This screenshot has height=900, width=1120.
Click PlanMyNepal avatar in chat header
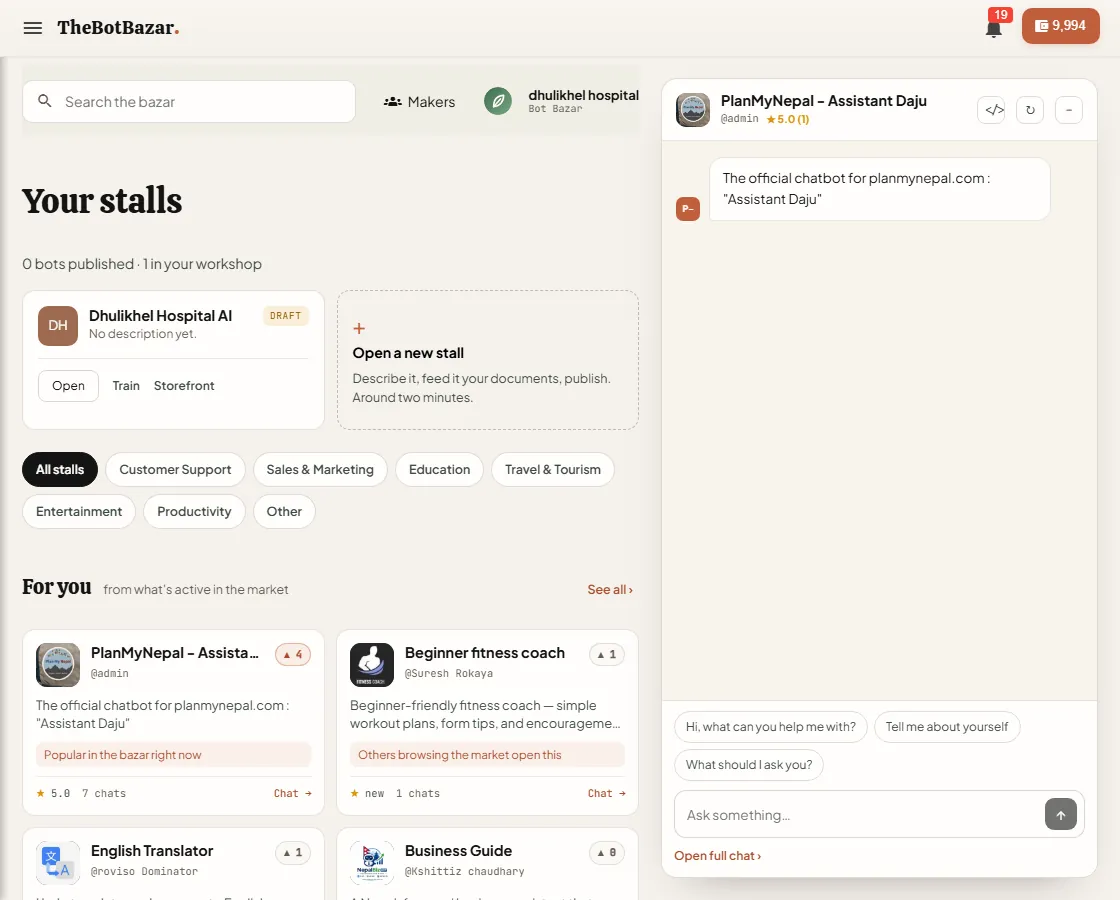coord(693,110)
